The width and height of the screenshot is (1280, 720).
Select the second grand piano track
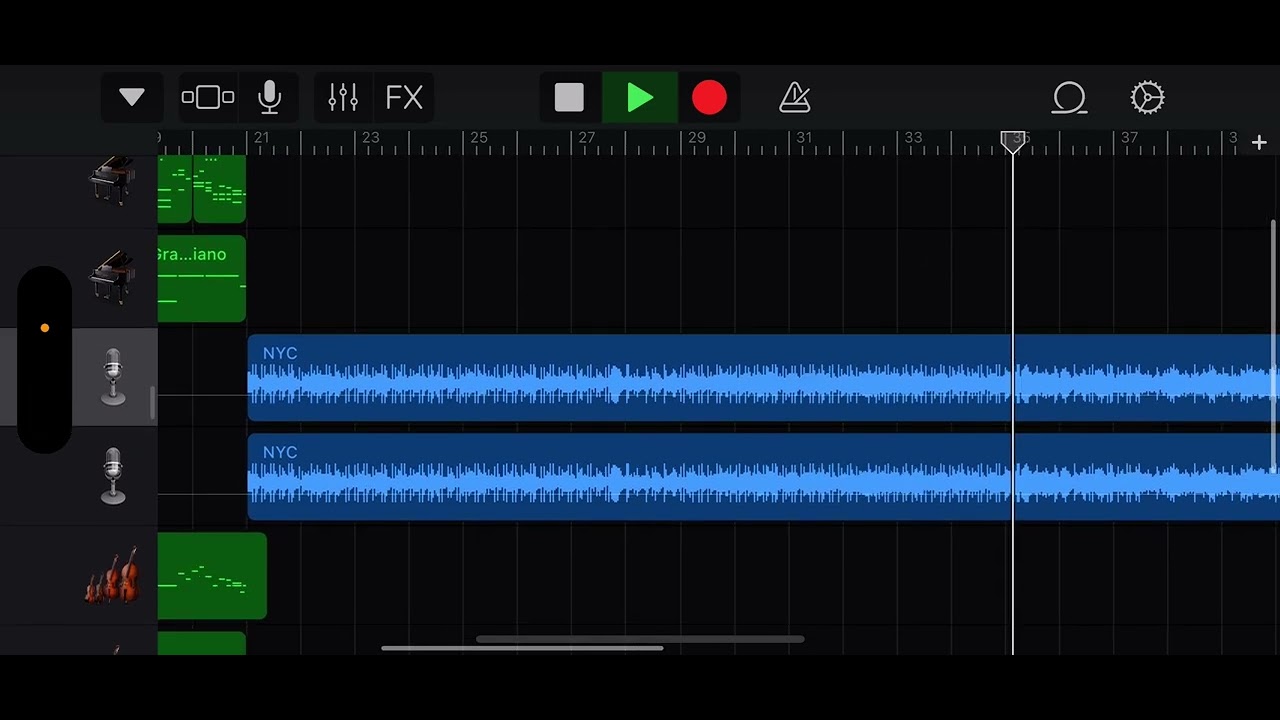coord(112,277)
